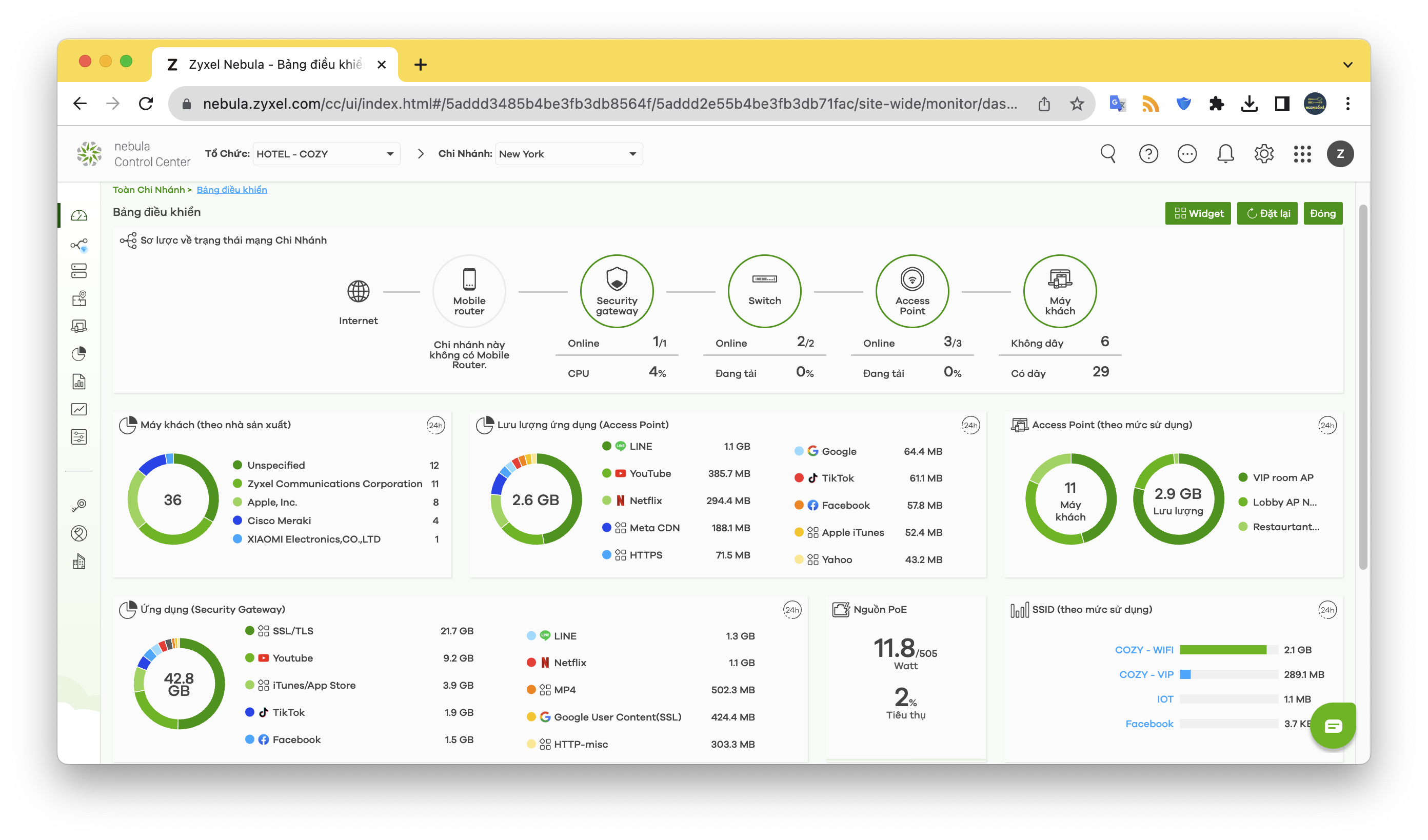Open the green chat support bubble

pyautogui.click(x=1333, y=726)
